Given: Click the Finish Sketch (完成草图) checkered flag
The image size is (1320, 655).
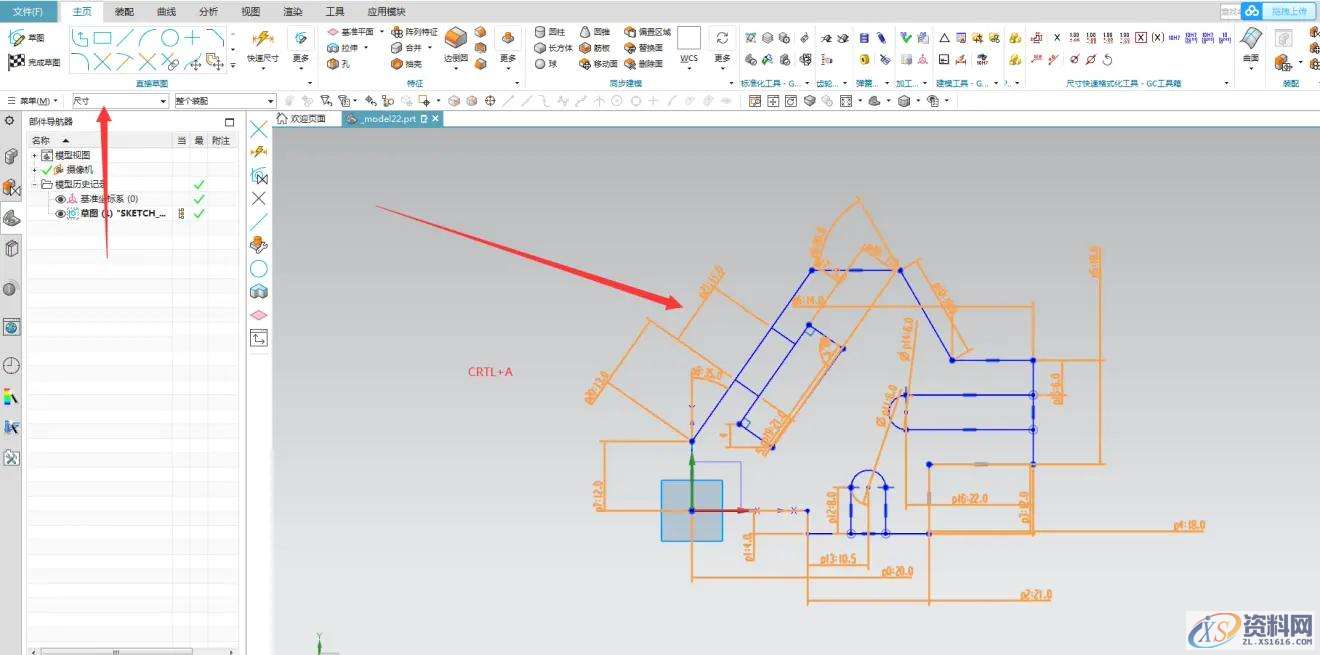Looking at the screenshot, I should click(x=17, y=62).
